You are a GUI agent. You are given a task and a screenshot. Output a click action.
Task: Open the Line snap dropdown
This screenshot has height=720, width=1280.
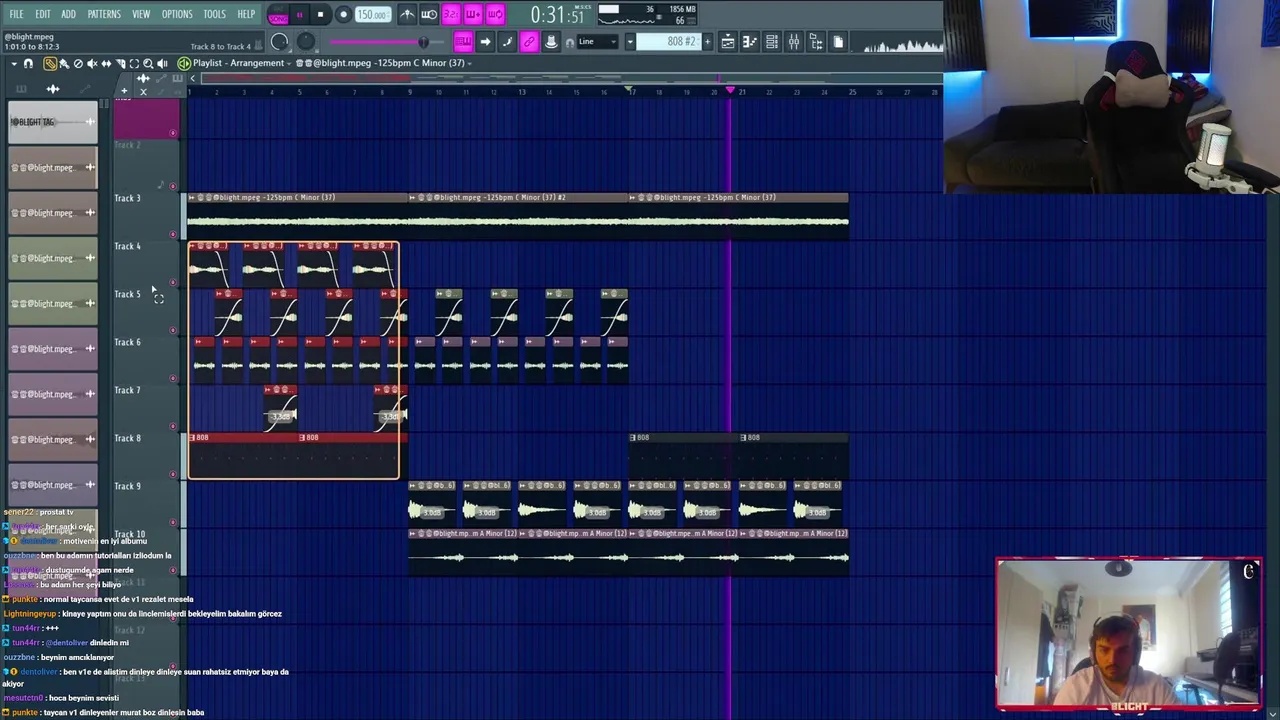(x=597, y=42)
